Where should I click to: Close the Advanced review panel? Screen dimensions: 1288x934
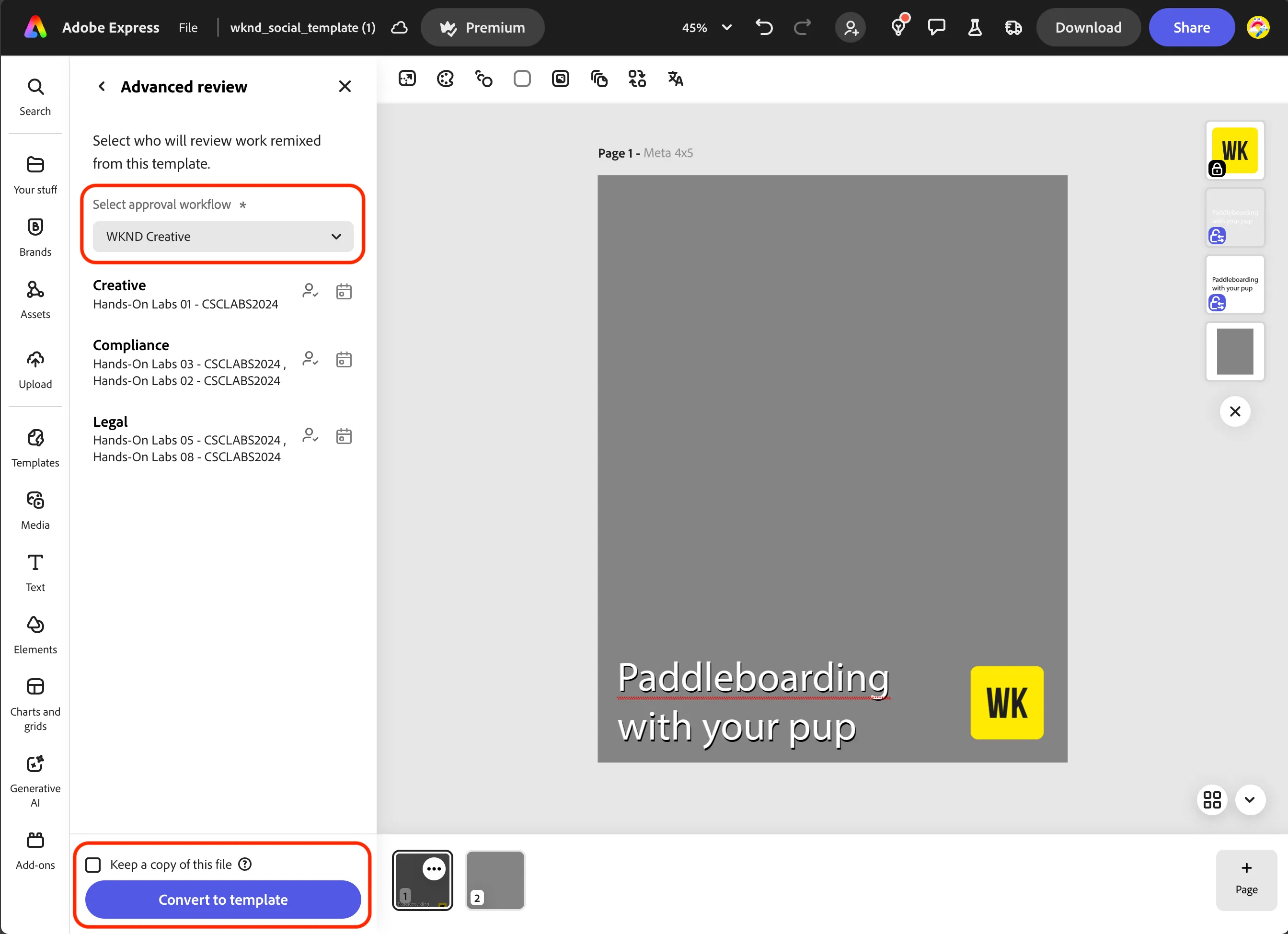pos(345,86)
